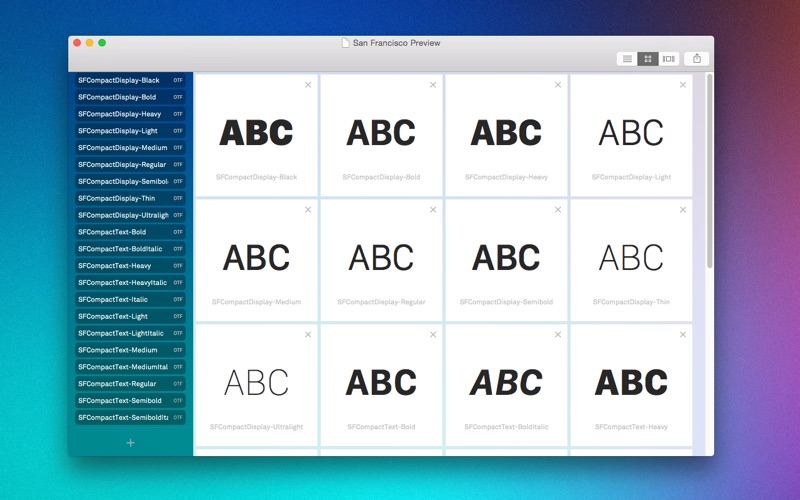Dismiss the SFCompactDisplay-Regular preview card
The height and width of the screenshot is (500, 800).
(x=433, y=210)
